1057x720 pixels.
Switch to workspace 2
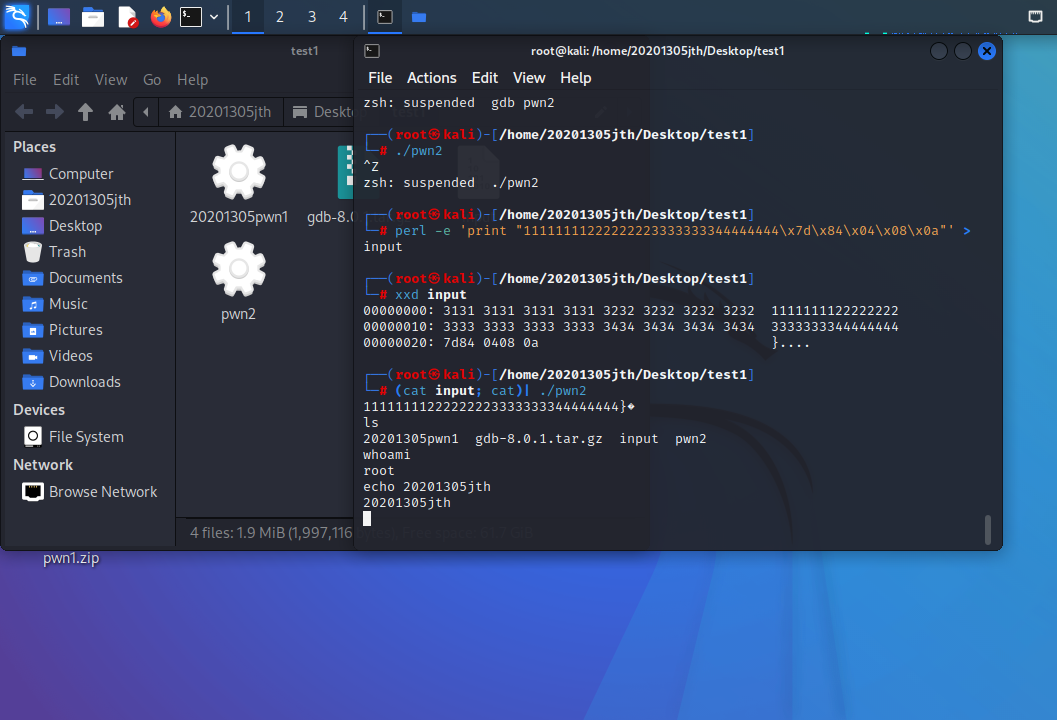280,17
